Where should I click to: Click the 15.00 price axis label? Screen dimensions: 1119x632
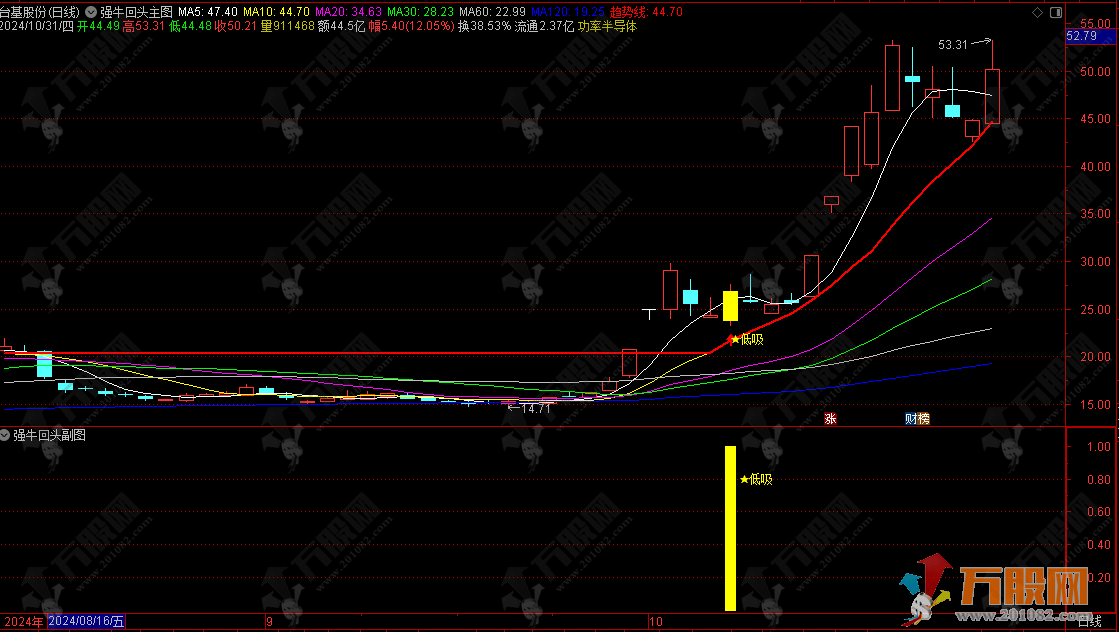click(x=1095, y=404)
